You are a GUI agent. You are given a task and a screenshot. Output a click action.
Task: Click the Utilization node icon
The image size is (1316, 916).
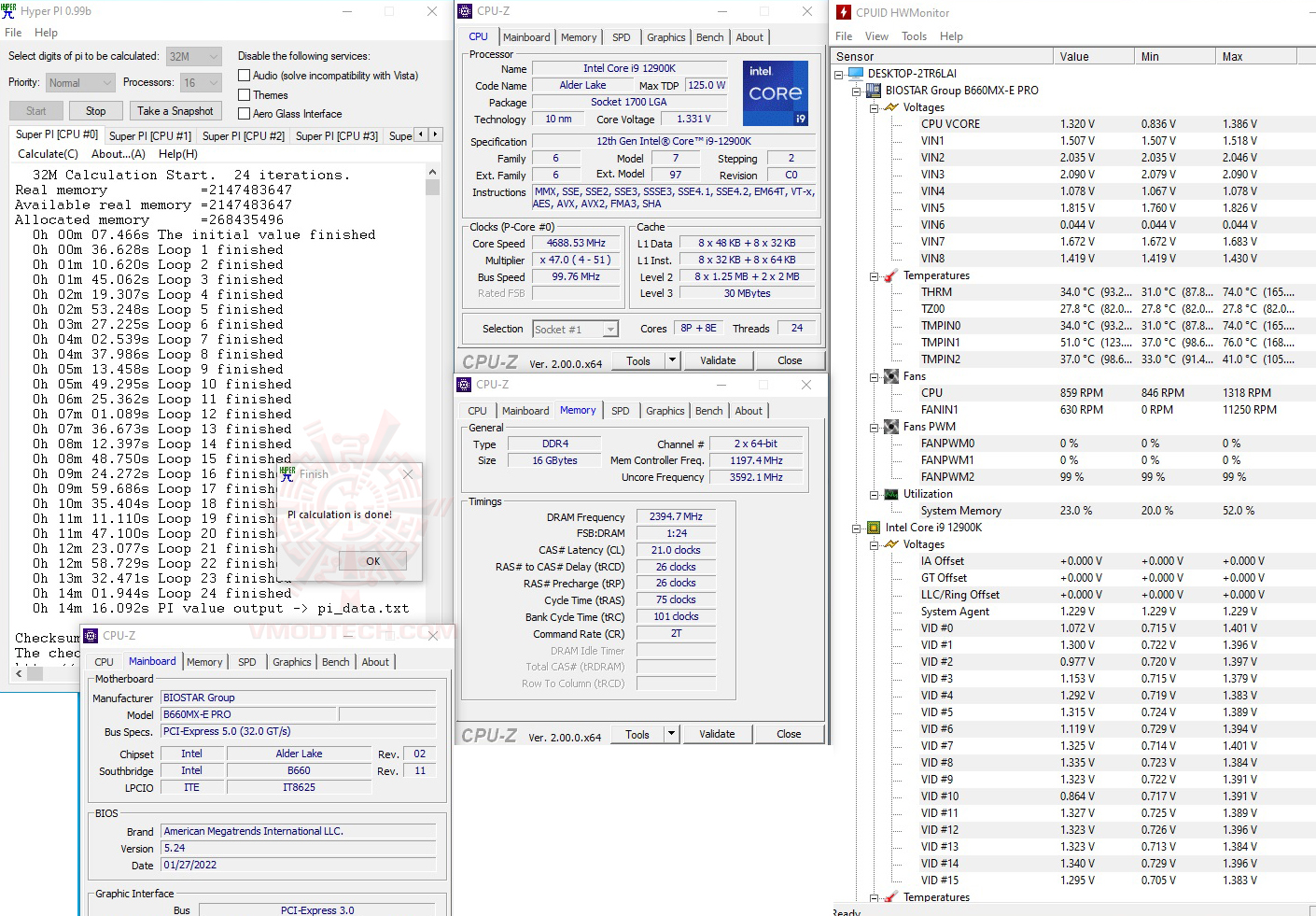click(891, 494)
